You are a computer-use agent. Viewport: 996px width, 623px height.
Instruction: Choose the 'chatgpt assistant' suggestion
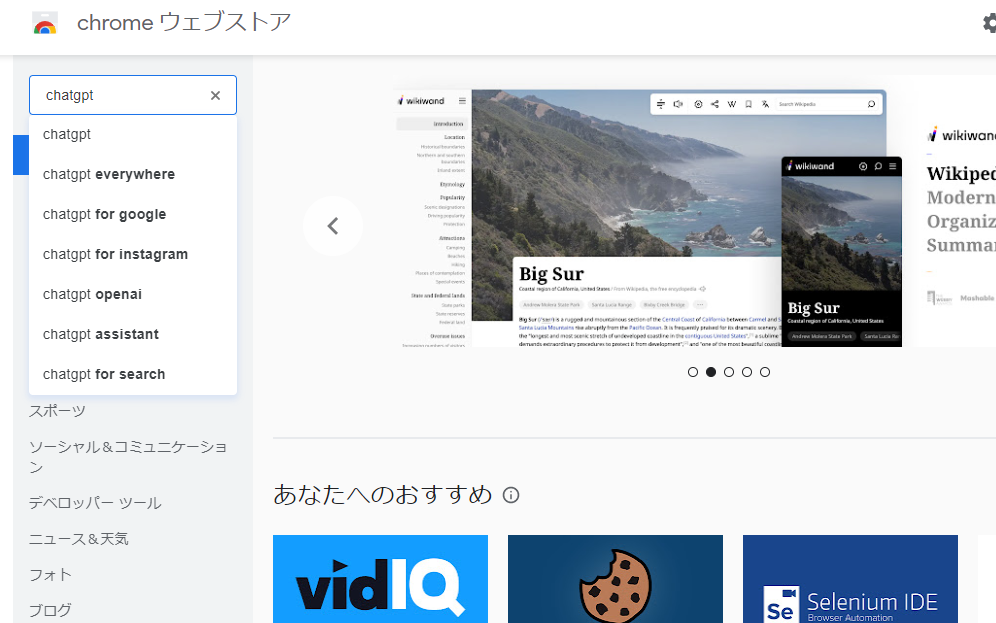click(x=133, y=335)
